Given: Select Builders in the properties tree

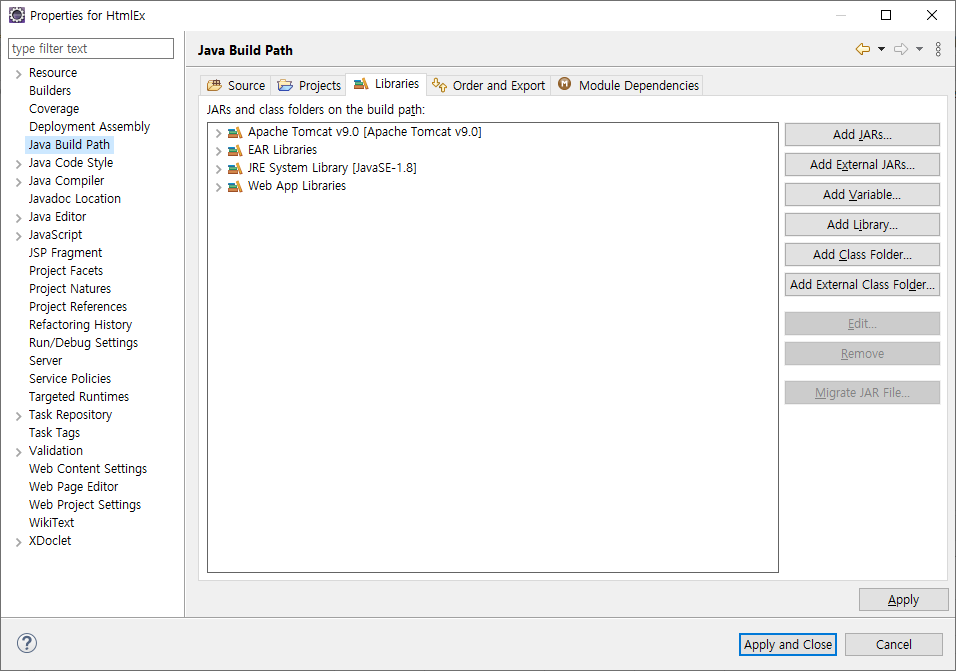Looking at the screenshot, I should click(x=50, y=91).
